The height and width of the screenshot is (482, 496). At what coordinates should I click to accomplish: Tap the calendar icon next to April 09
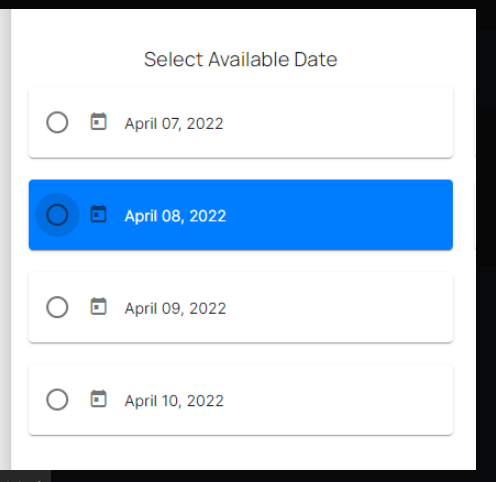click(98, 306)
